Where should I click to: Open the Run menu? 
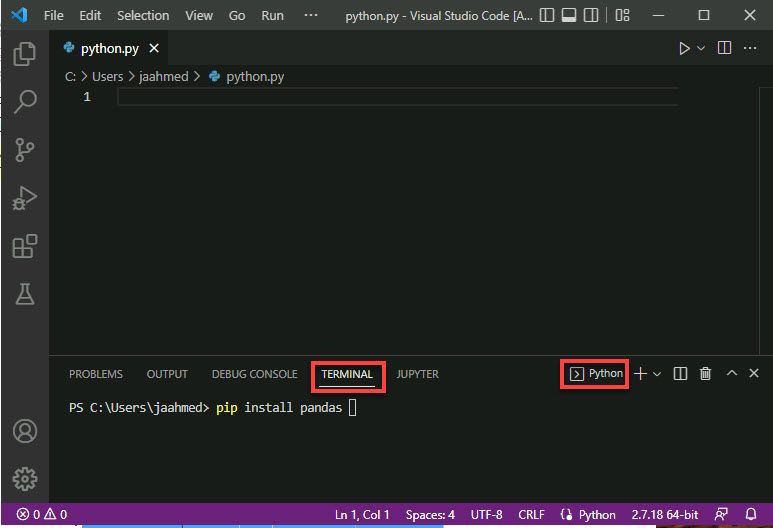point(273,16)
